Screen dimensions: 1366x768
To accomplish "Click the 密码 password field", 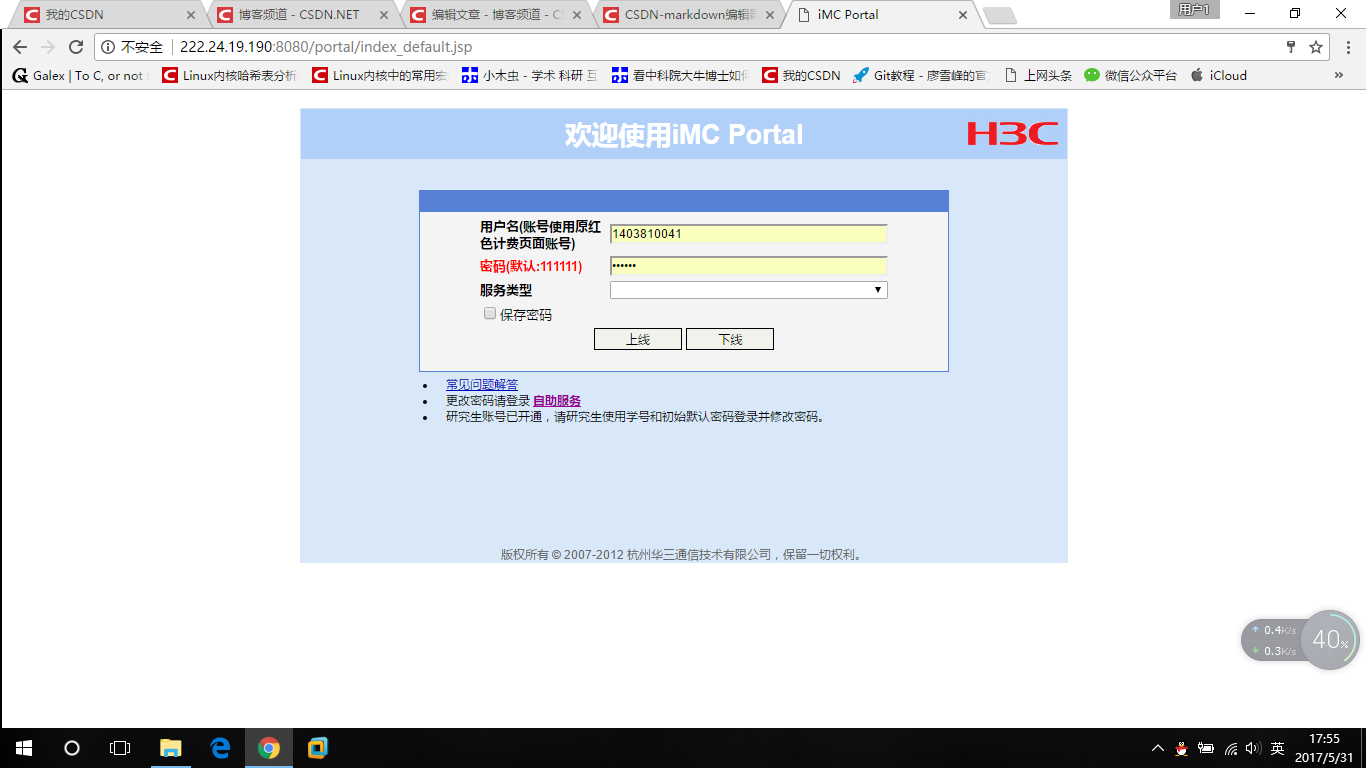I will pos(749,266).
